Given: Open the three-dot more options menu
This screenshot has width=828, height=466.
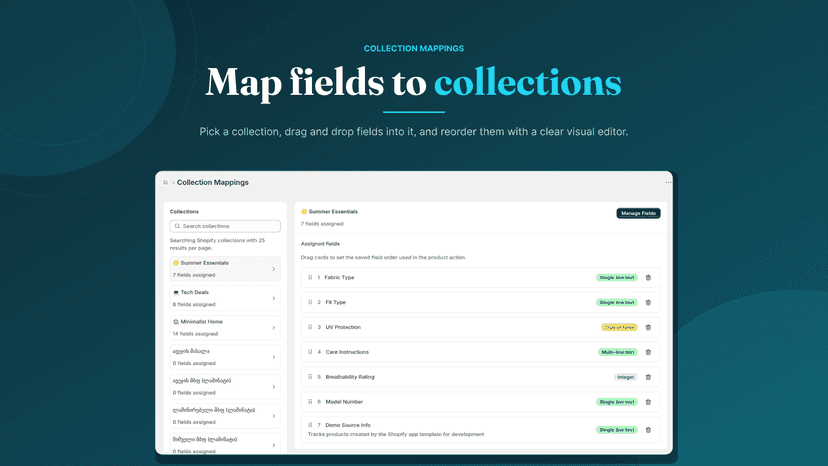Looking at the screenshot, I should [668, 182].
